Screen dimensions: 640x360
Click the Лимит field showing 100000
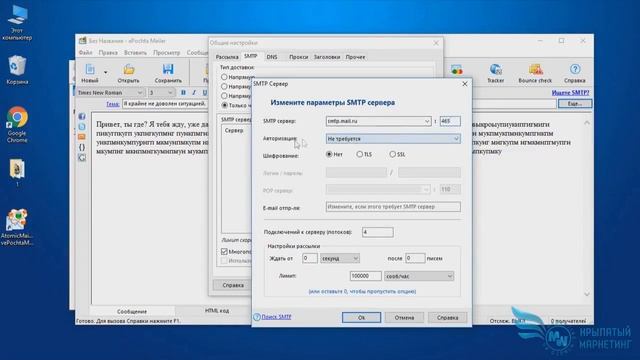point(365,276)
